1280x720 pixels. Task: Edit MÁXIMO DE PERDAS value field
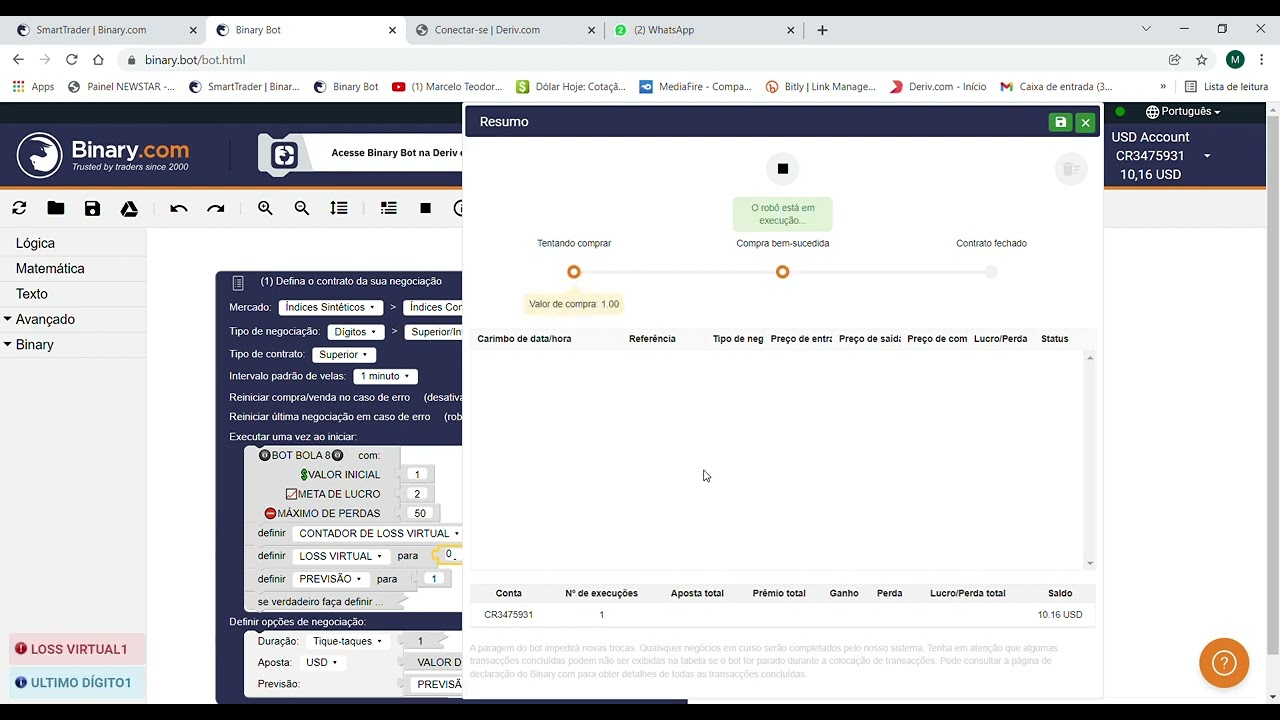click(x=420, y=514)
